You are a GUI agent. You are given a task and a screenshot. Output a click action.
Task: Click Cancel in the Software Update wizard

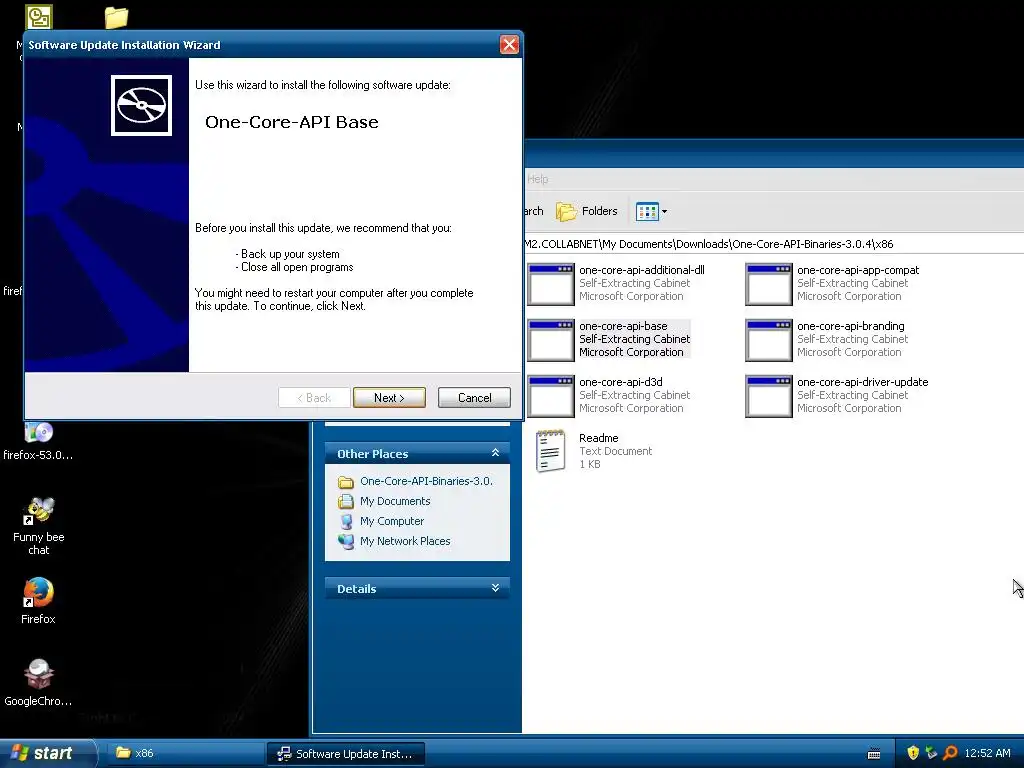[x=474, y=398]
